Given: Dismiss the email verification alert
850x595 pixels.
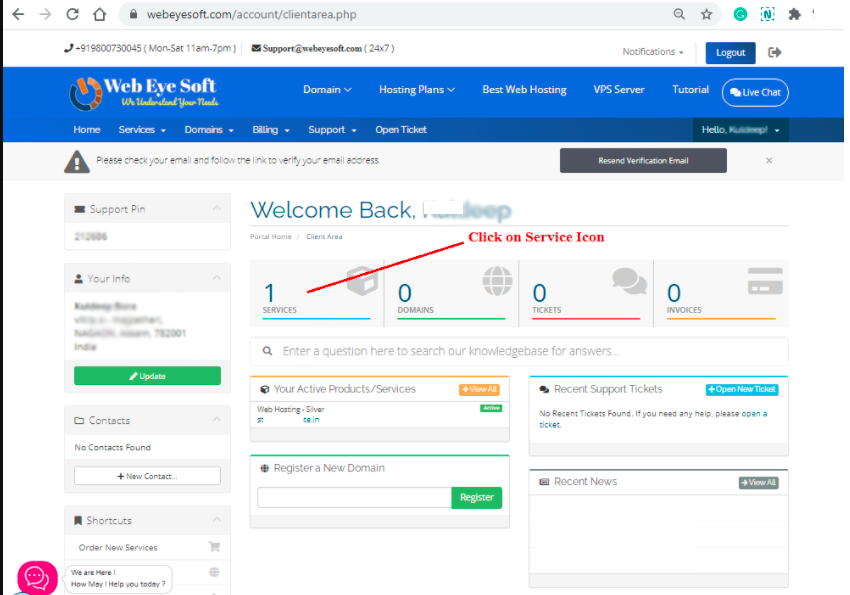Looking at the screenshot, I should pyautogui.click(x=769, y=160).
